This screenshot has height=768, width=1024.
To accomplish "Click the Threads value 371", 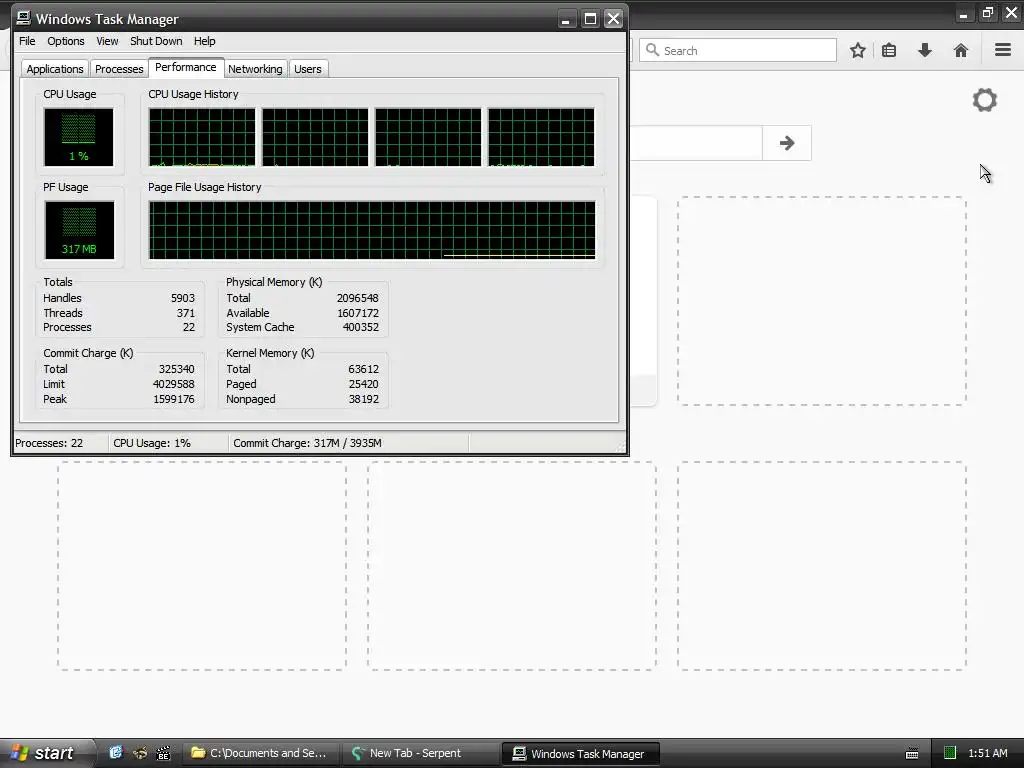I will 186,313.
